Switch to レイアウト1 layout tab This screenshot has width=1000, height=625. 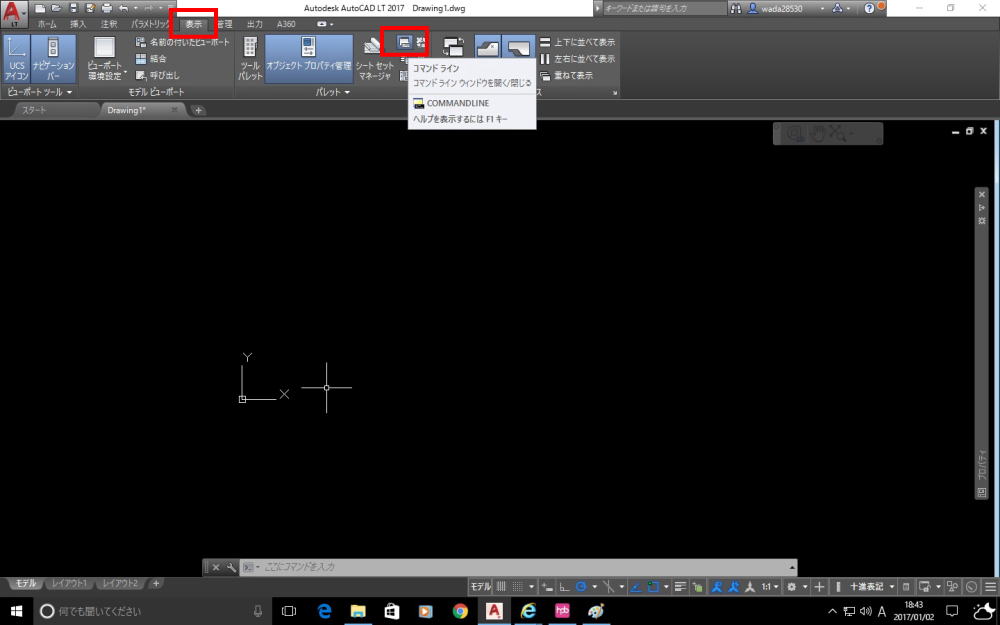click(69, 584)
